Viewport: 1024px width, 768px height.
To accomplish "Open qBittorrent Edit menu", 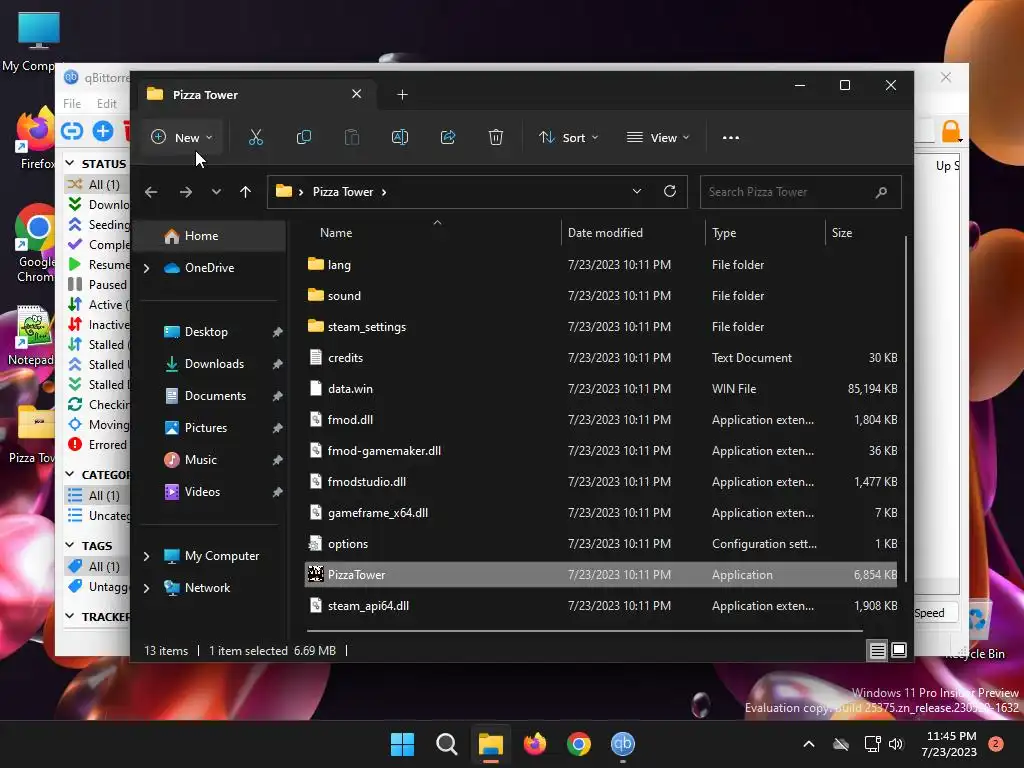I will point(106,104).
